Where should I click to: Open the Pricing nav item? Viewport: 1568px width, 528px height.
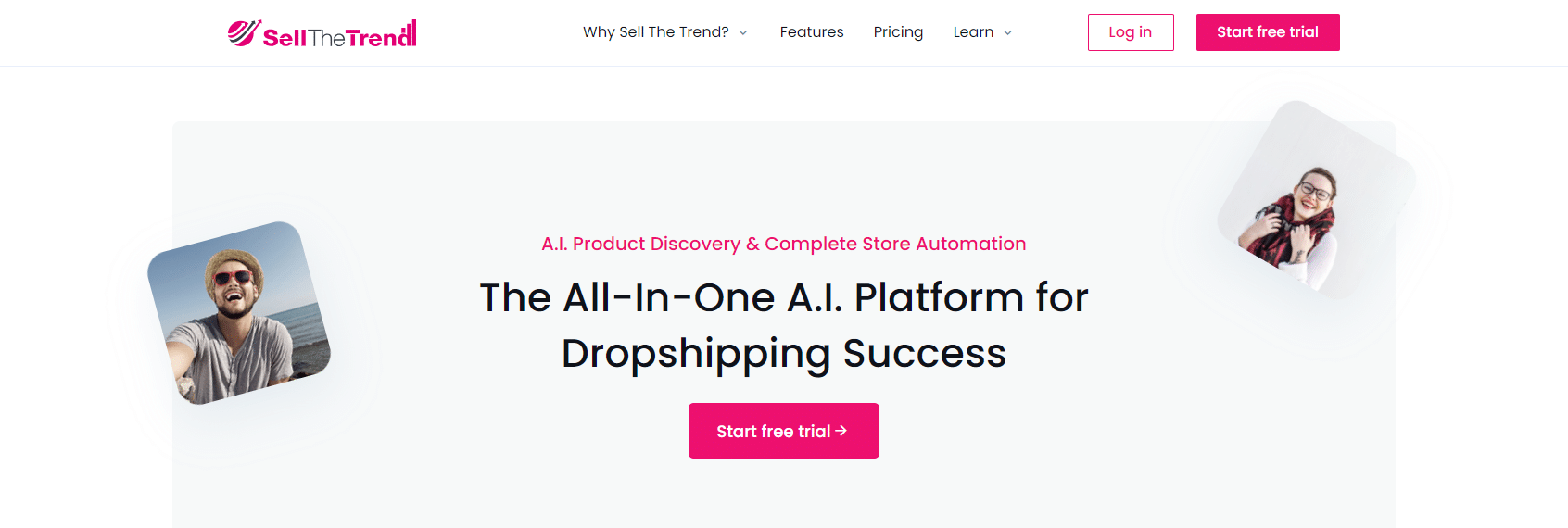898,32
